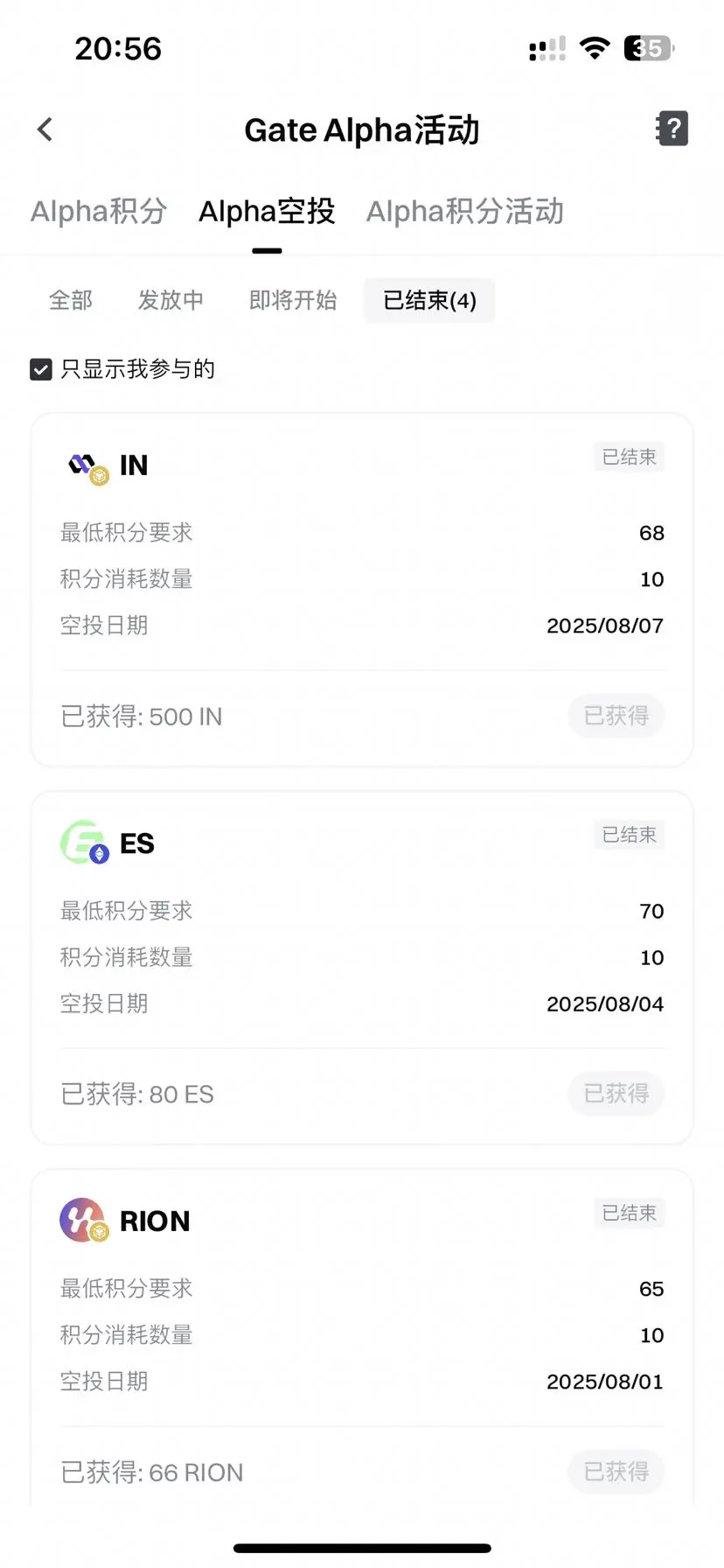Tap the cellular signal bars icon
This screenshot has width=724, height=1568.
(547, 49)
